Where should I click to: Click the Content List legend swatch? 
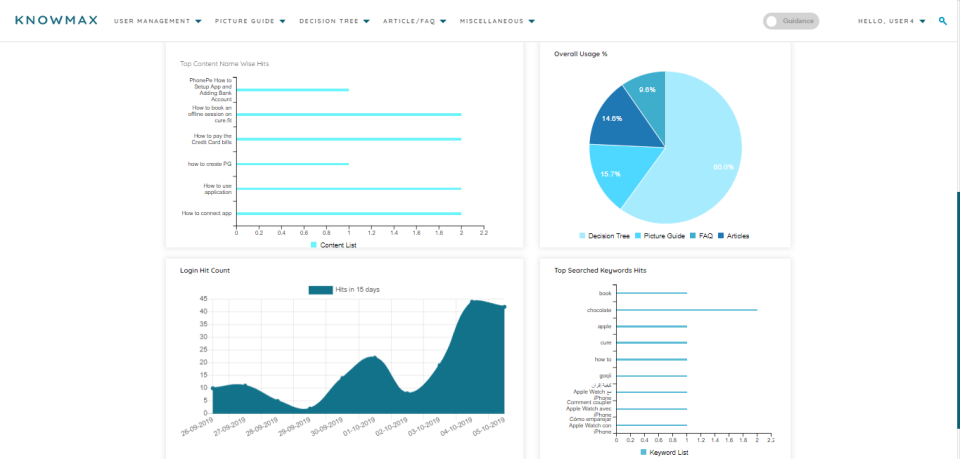(x=314, y=245)
